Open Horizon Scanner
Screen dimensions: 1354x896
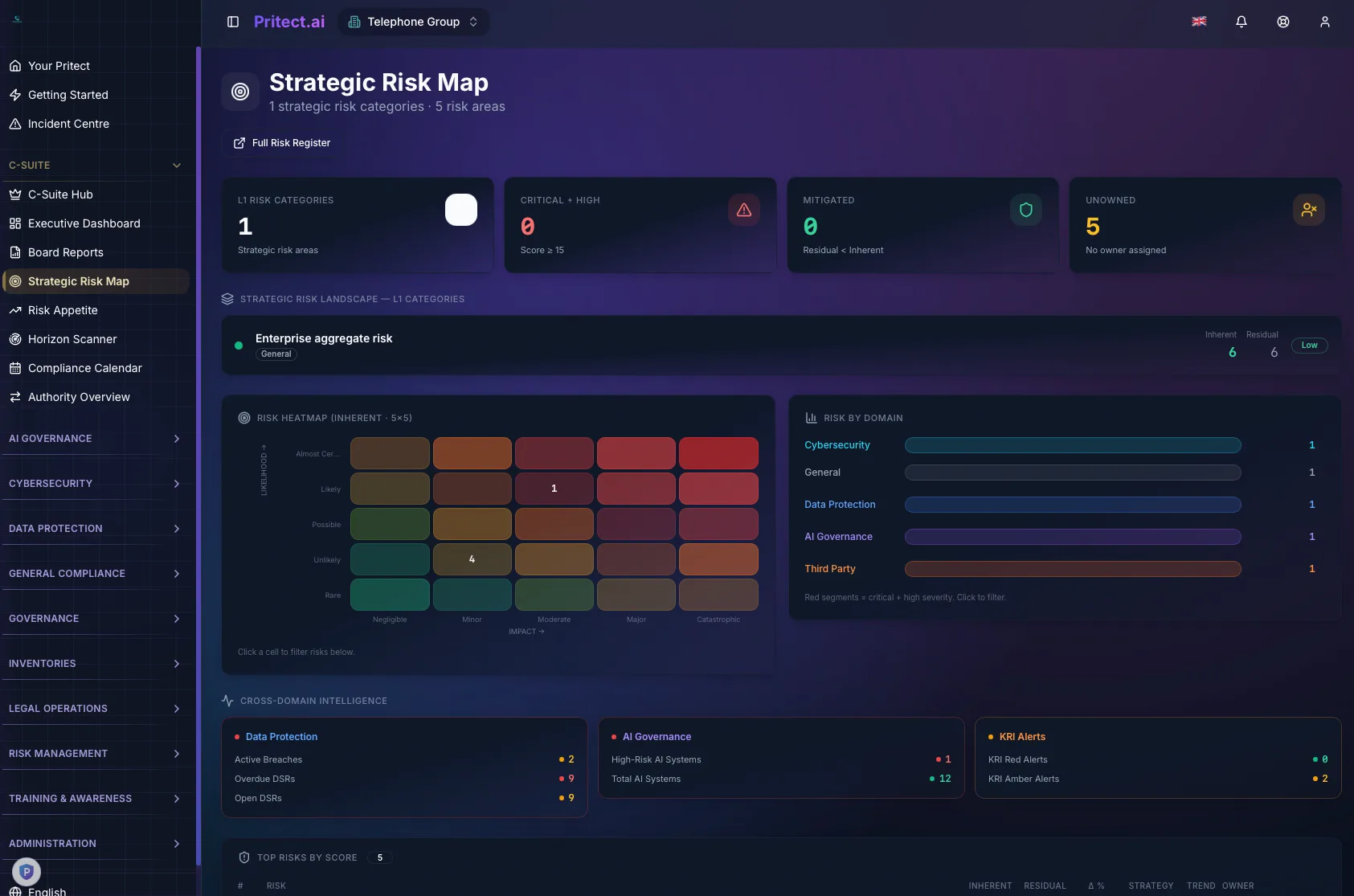pos(95,339)
